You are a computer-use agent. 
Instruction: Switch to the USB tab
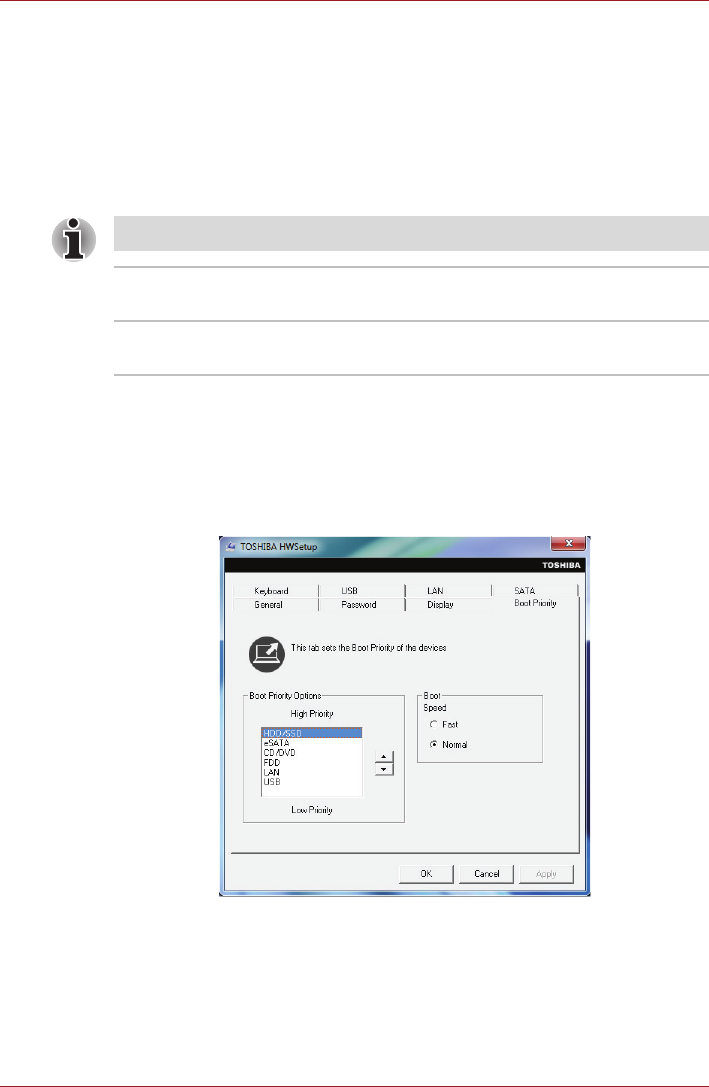pyautogui.click(x=349, y=591)
